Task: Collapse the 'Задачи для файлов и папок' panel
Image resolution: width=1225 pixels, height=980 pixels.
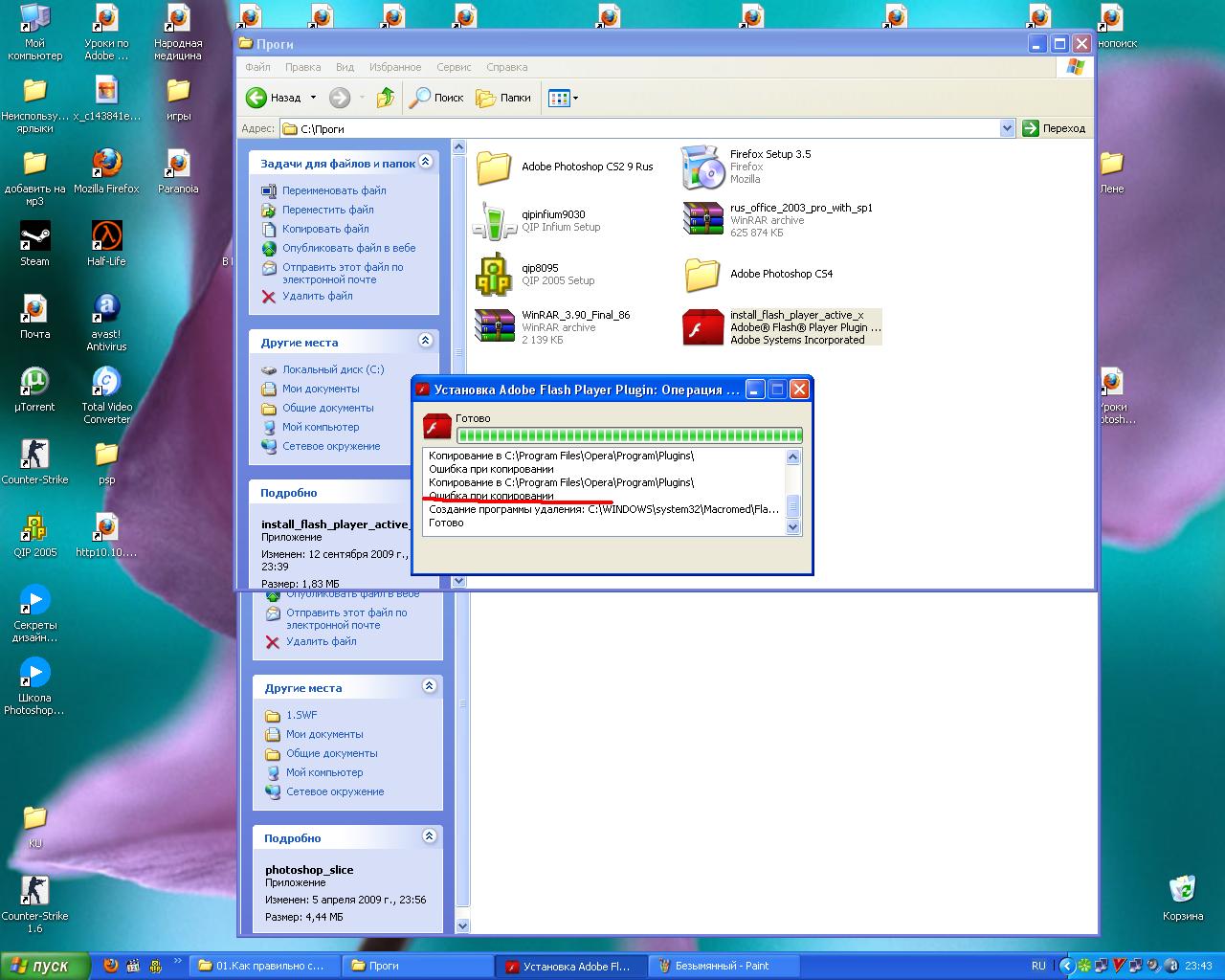Action: pyautogui.click(x=425, y=163)
